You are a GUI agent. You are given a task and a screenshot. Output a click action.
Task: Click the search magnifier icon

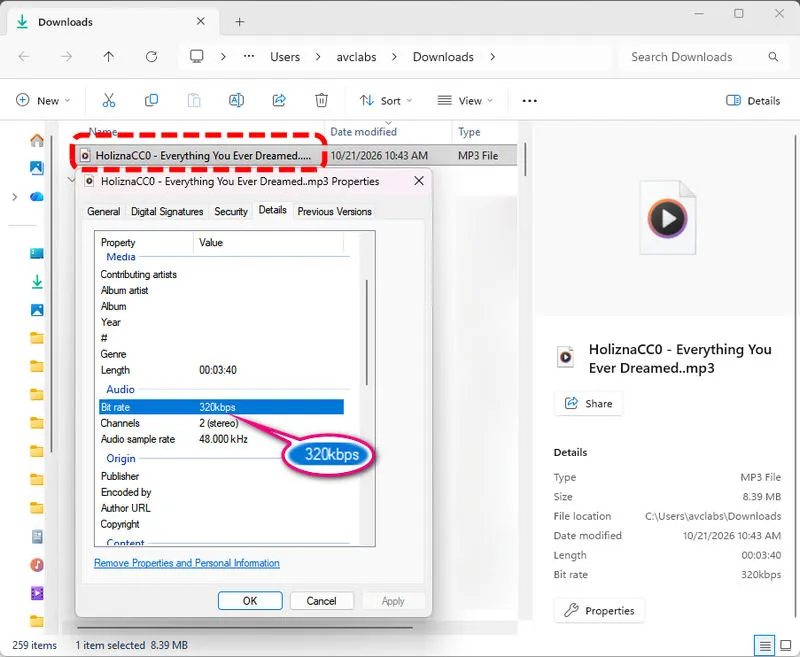[773, 57]
